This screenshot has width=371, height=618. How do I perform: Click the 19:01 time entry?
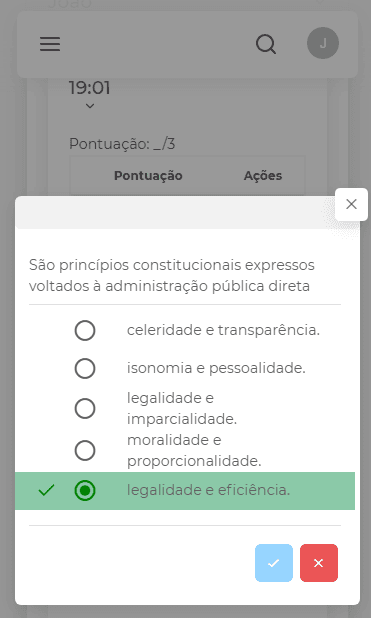pos(89,88)
